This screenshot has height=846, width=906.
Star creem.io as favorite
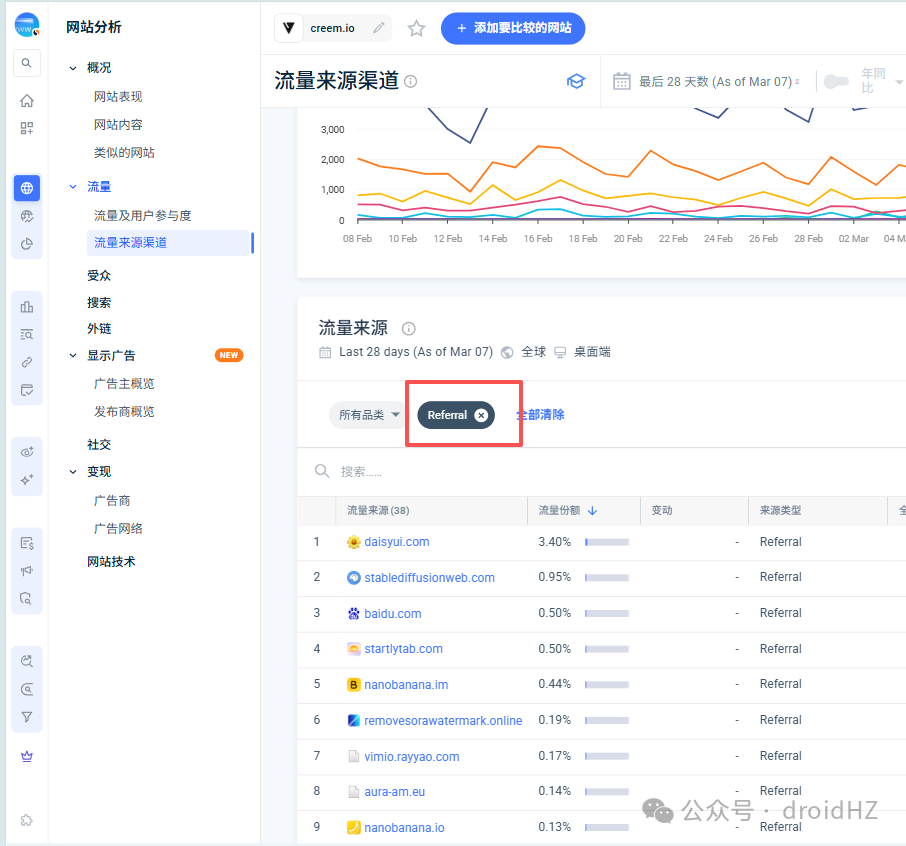click(416, 28)
